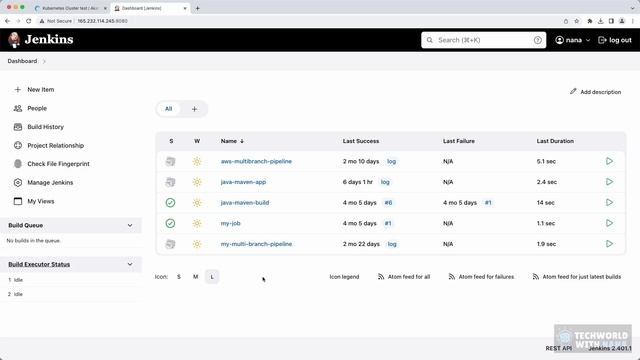Open aws-multibranch-pipeline job
Screen dimensions: 640x360
tap(256, 161)
